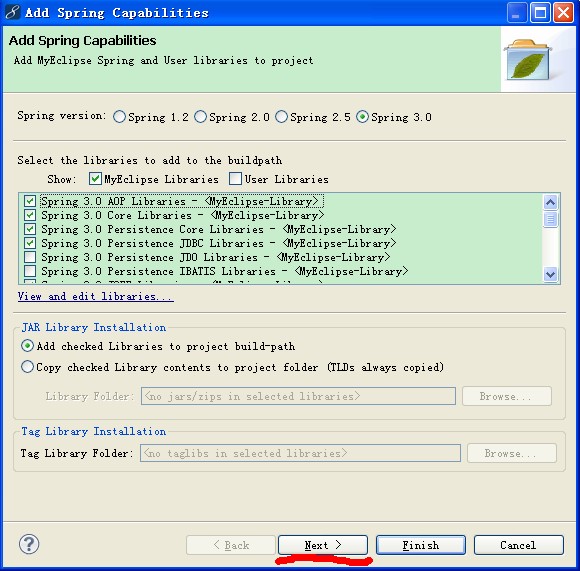Click the Library Folder input field
Image resolution: width=580 pixels, height=571 pixels.
tap(298, 396)
